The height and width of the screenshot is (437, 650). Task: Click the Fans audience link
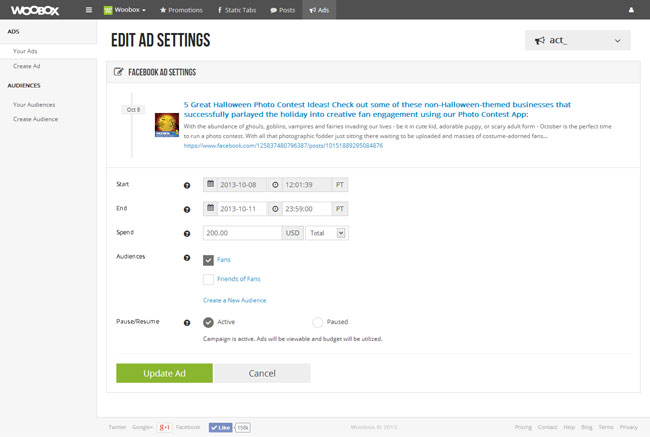pos(223,260)
